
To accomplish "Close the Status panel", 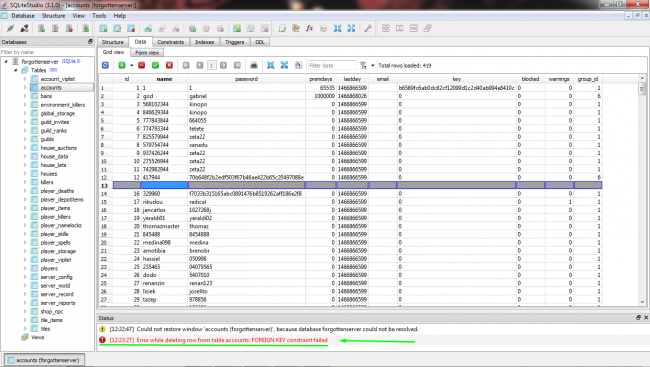I will click(646, 317).
